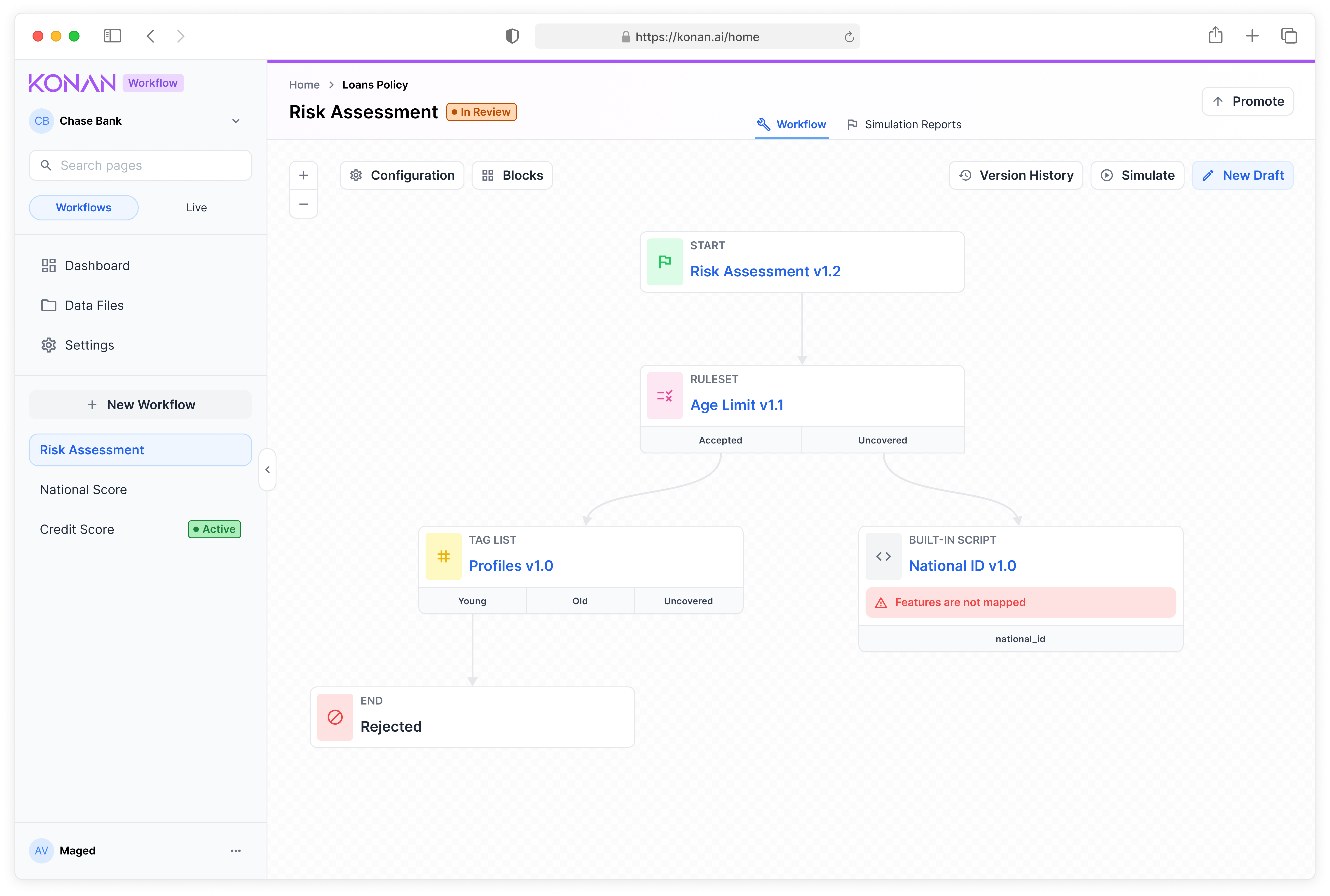Open Dashboard from the sidebar icon
This screenshot has width=1330, height=896.
49,265
